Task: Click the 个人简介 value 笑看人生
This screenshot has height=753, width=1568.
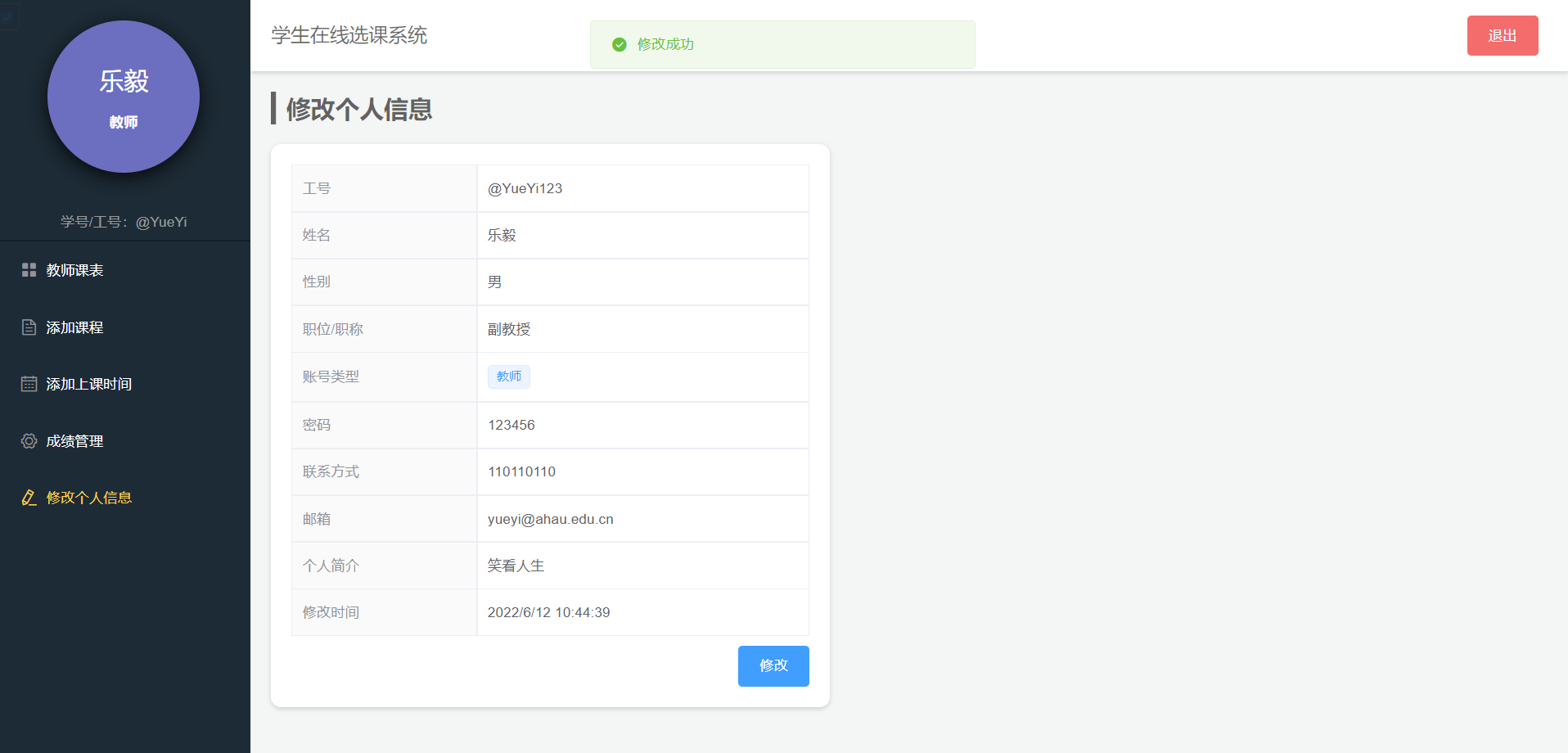Action: click(x=516, y=566)
